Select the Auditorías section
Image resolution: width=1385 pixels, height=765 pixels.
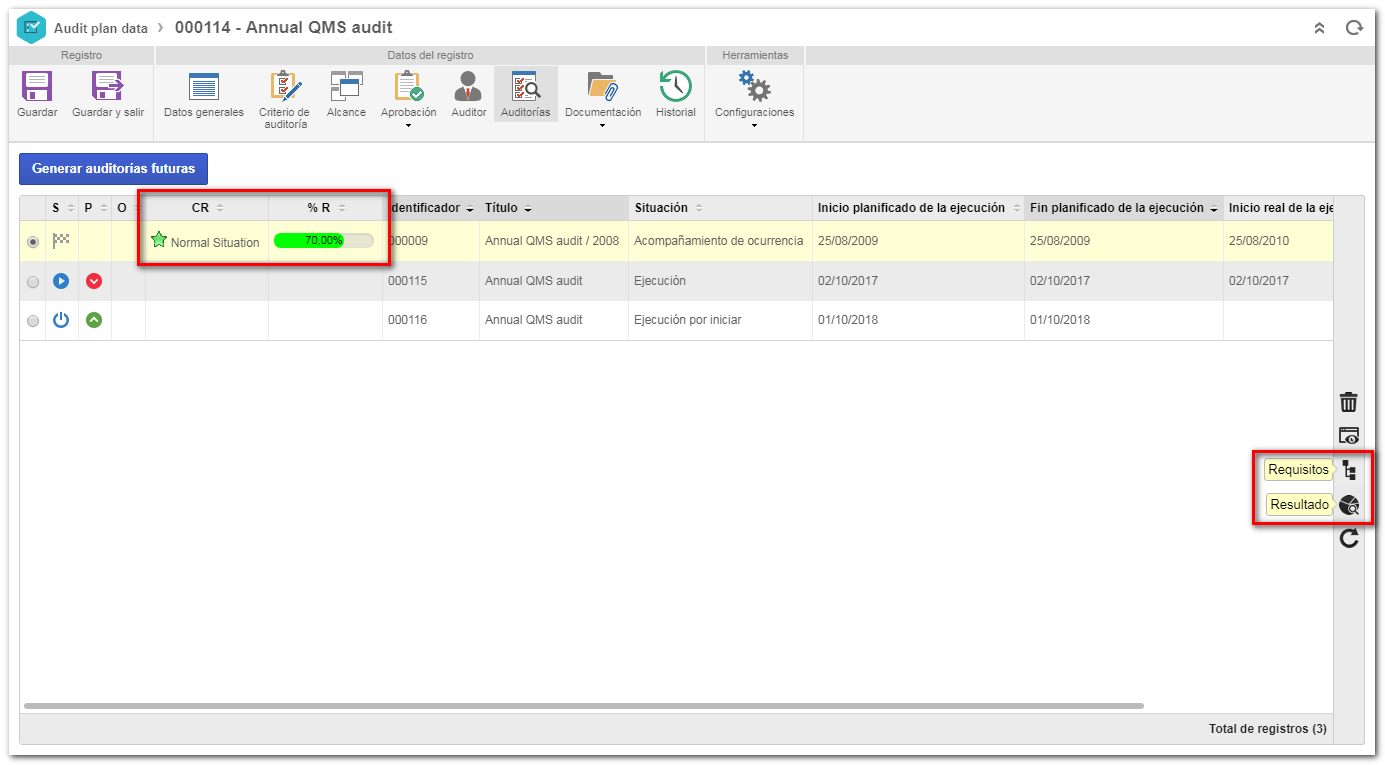tap(526, 95)
